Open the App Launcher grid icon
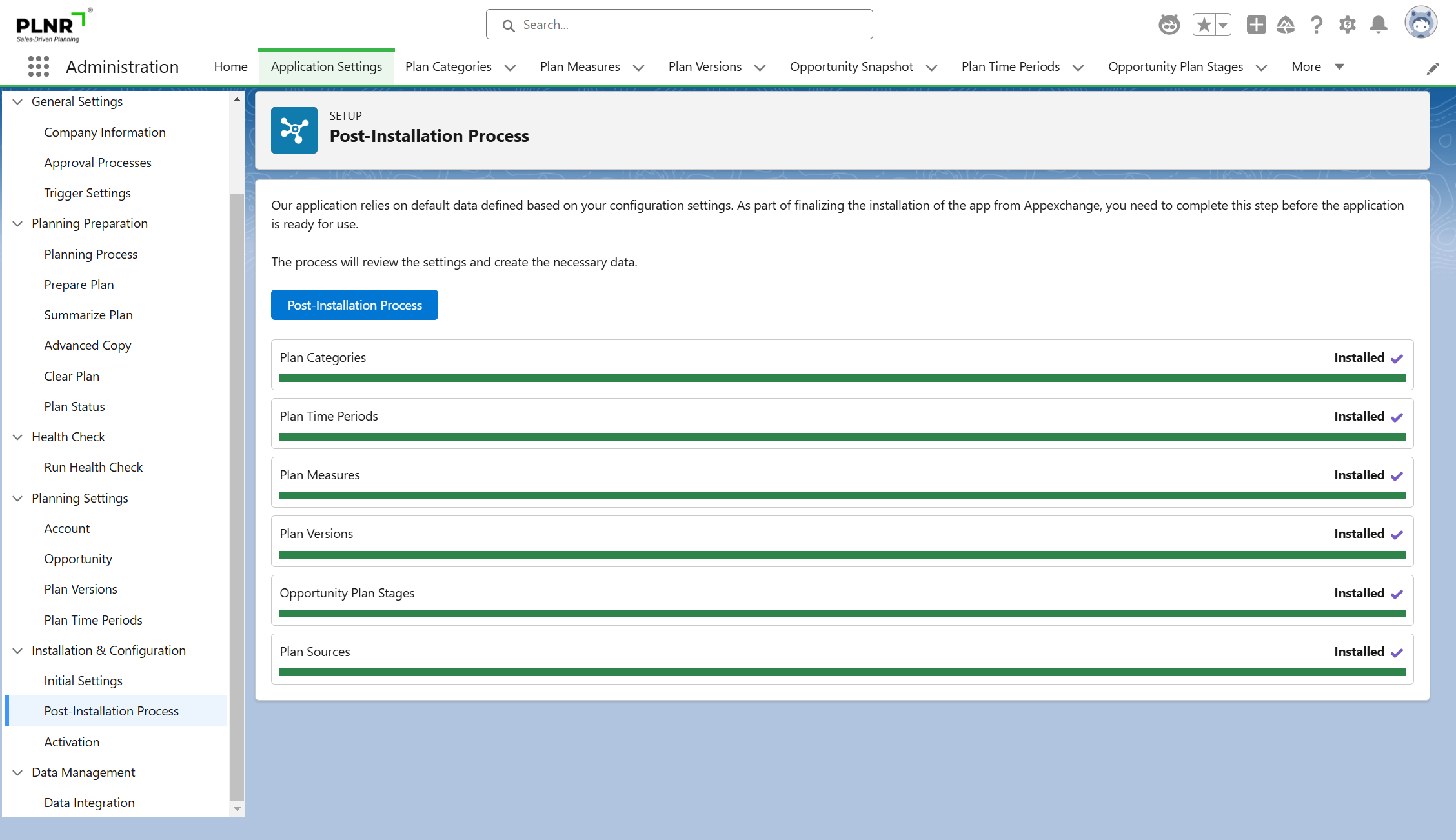Image resolution: width=1456 pixels, height=840 pixels. point(39,66)
